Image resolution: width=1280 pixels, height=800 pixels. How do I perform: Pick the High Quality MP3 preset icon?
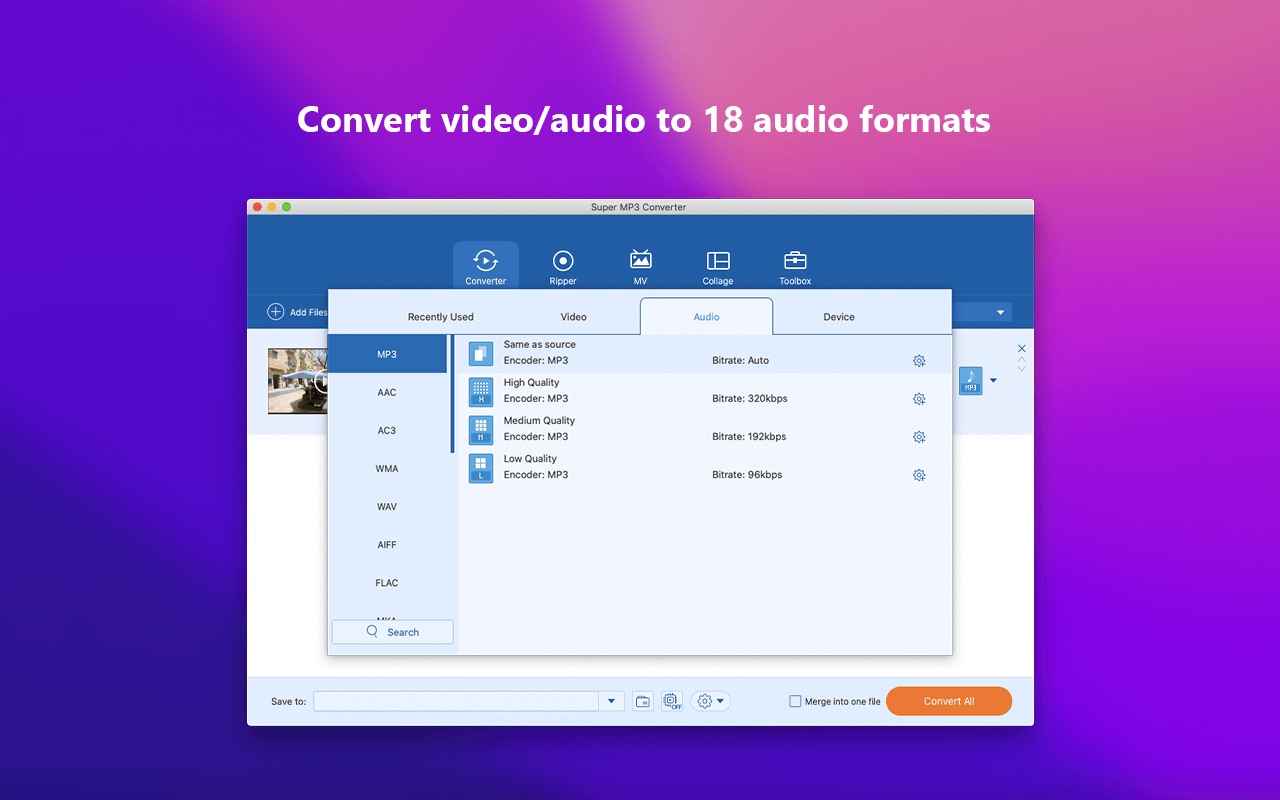(481, 391)
